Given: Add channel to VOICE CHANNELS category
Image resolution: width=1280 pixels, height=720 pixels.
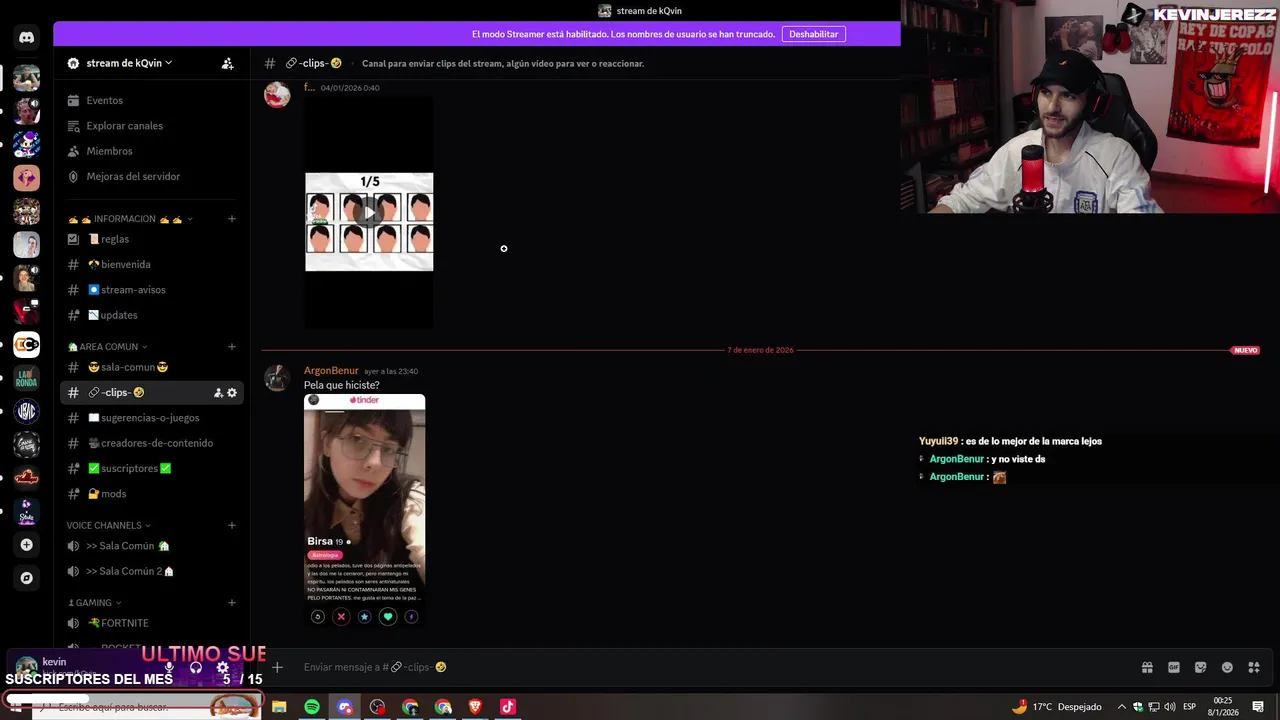Looking at the screenshot, I should click(x=232, y=525).
